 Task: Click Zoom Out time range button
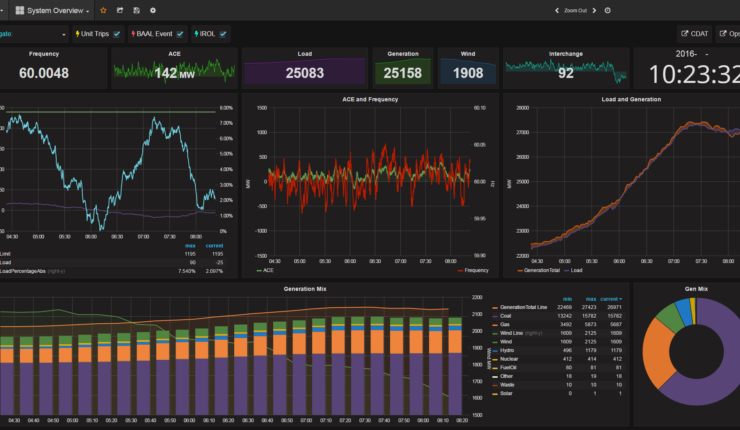coord(575,10)
